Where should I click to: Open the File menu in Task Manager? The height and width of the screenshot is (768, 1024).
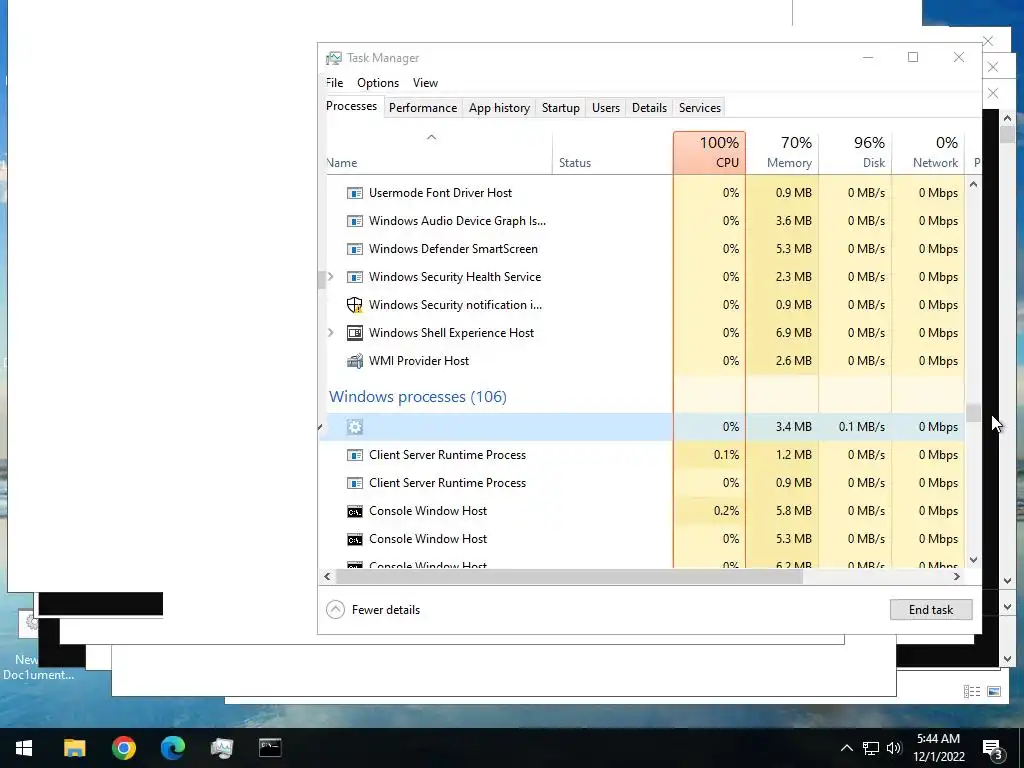click(334, 83)
